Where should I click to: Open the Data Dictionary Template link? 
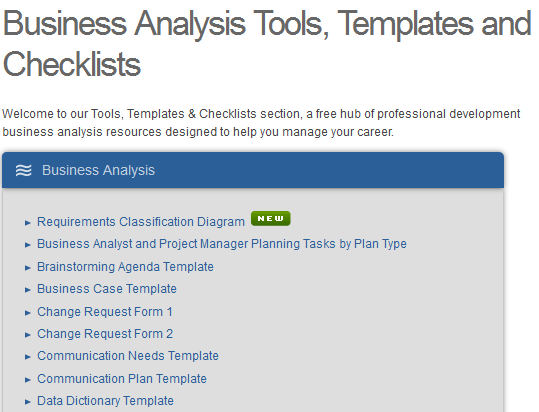coord(105,401)
